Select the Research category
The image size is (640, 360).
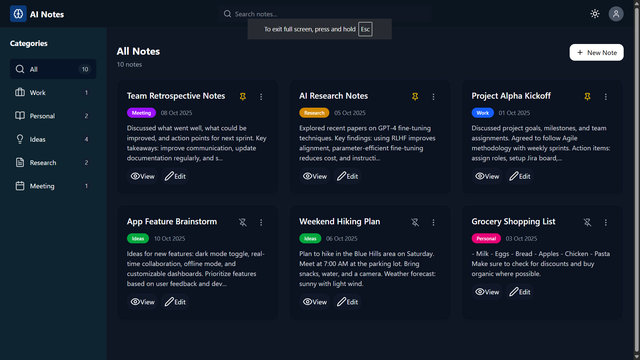[x=53, y=162]
